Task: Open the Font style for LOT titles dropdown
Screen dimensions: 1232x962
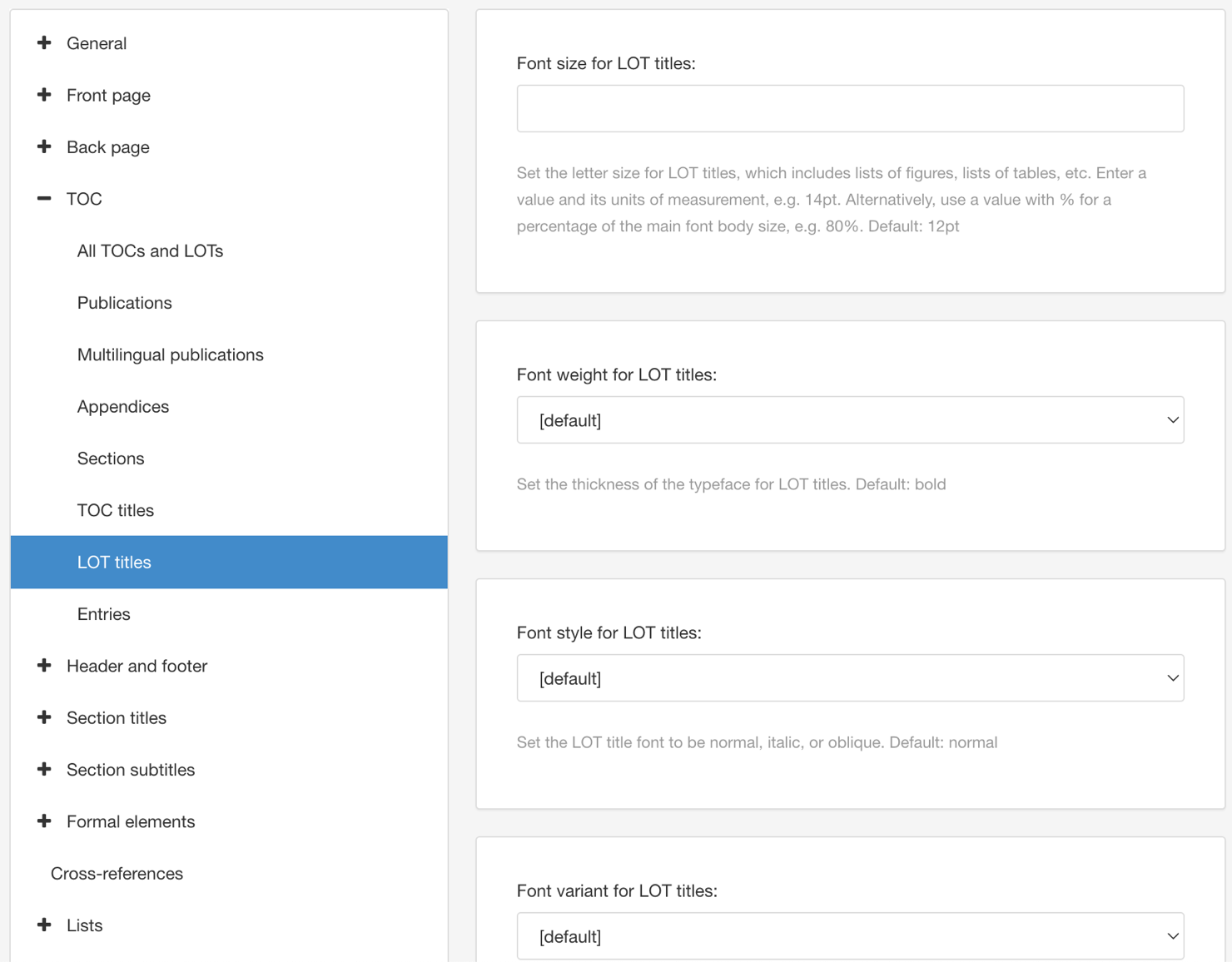Action: (x=849, y=677)
